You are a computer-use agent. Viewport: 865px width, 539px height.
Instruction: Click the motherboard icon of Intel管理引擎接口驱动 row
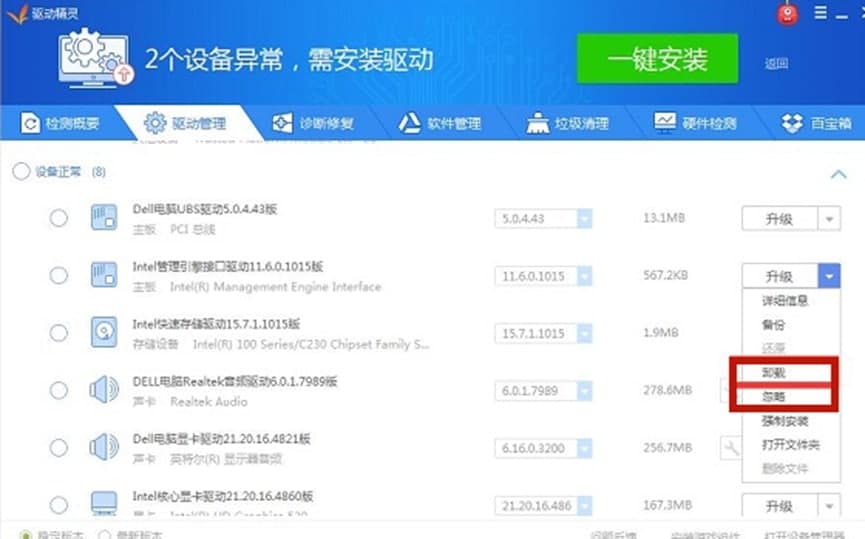pyautogui.click(x=104, y=275)
